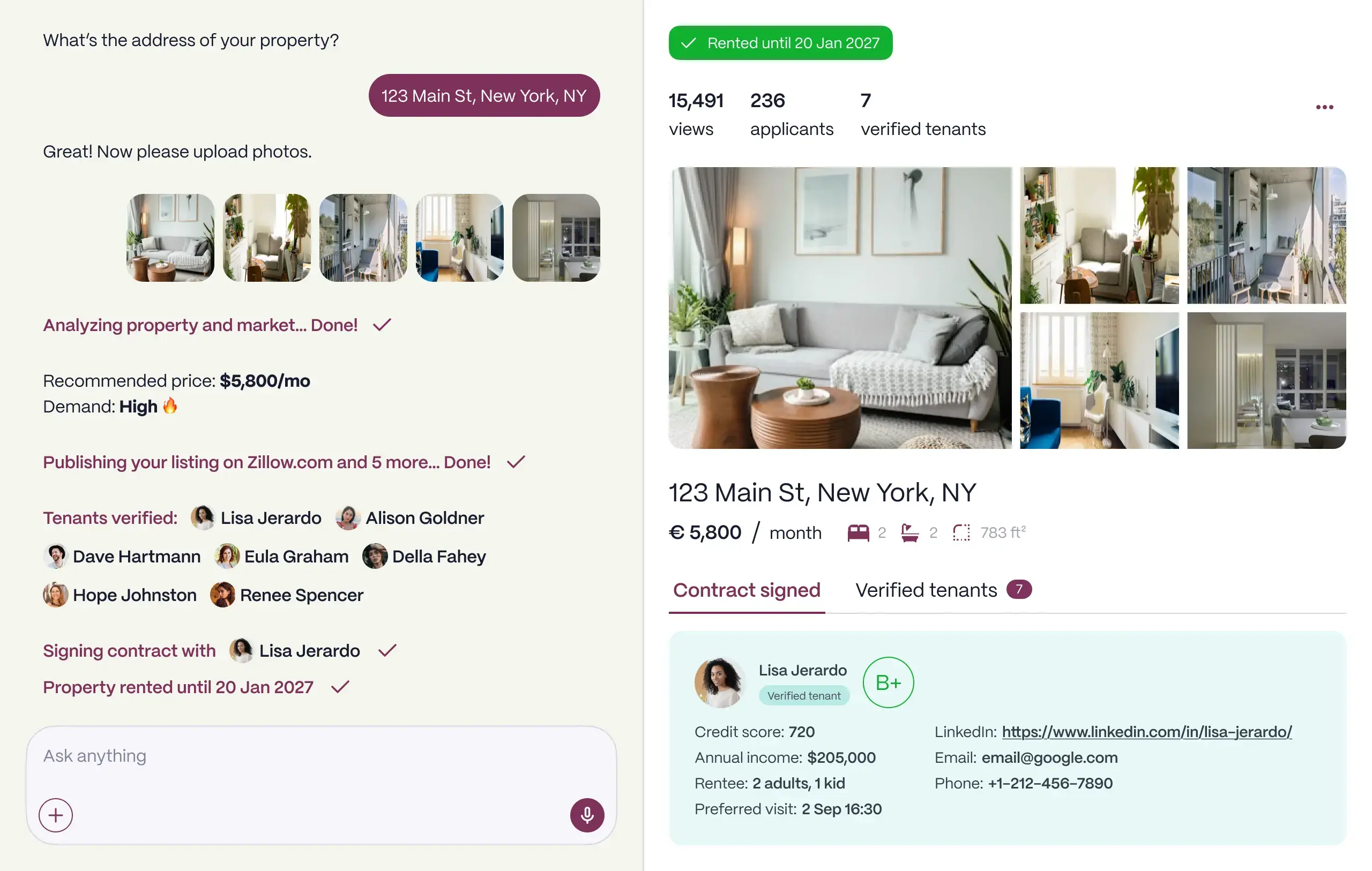Click the bedroom count bed icon
Image resolution: width=1372 pixels, height=871 pixels.
(x=858, y=532)
